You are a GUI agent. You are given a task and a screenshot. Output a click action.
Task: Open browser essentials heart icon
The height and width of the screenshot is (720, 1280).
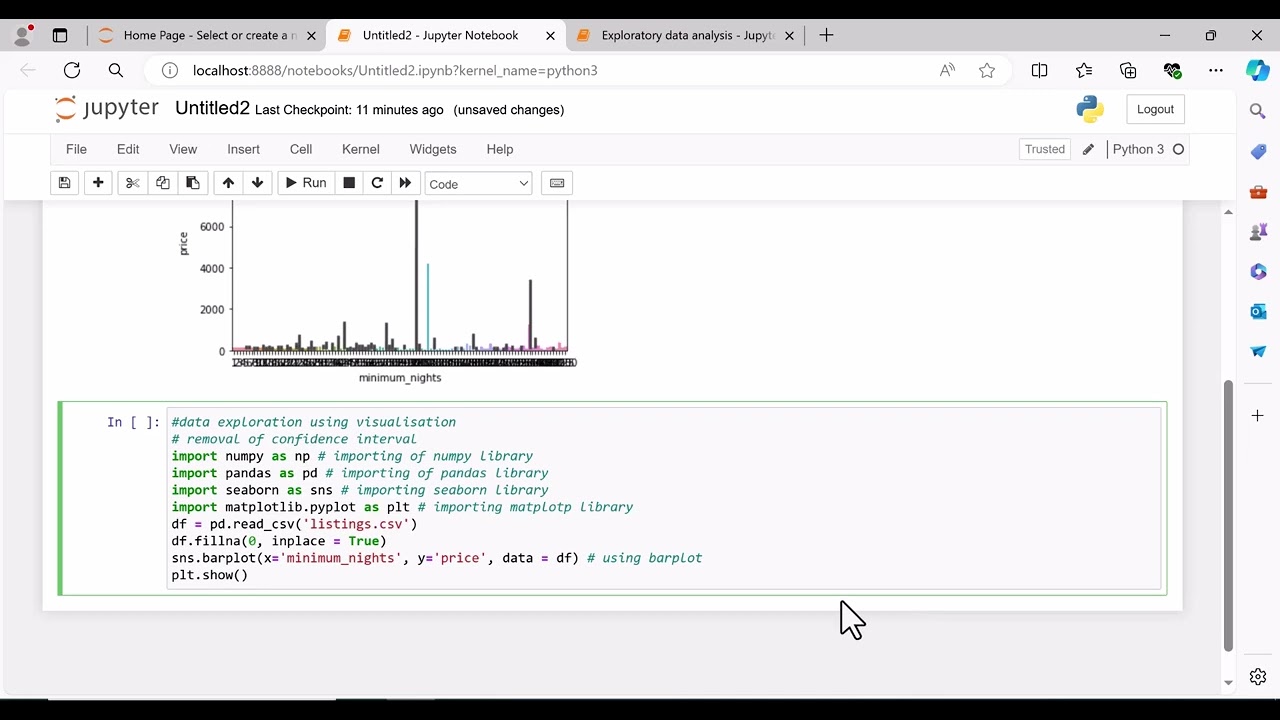(1172, 70)
